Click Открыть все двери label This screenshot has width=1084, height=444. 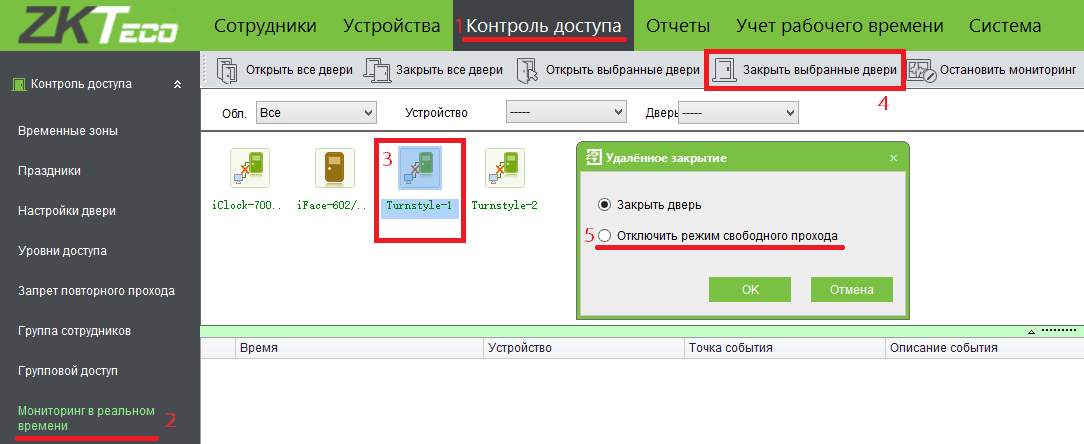tap(299, 70)
